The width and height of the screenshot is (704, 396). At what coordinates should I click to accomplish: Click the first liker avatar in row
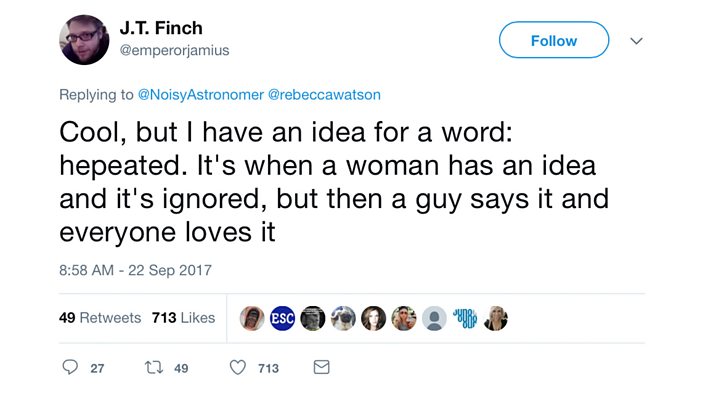(252, 318)
